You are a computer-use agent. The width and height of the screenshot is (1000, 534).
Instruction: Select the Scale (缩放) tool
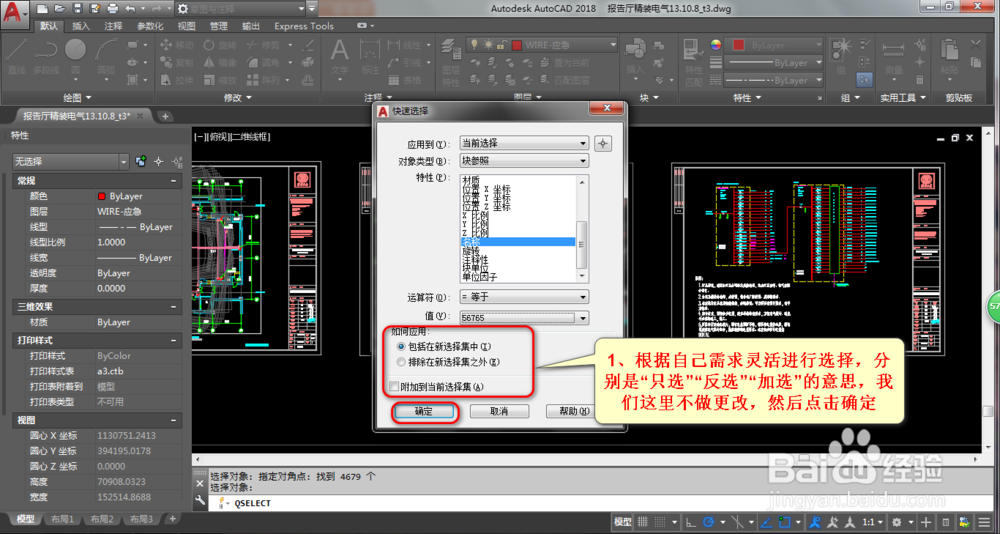click(220, 80)
